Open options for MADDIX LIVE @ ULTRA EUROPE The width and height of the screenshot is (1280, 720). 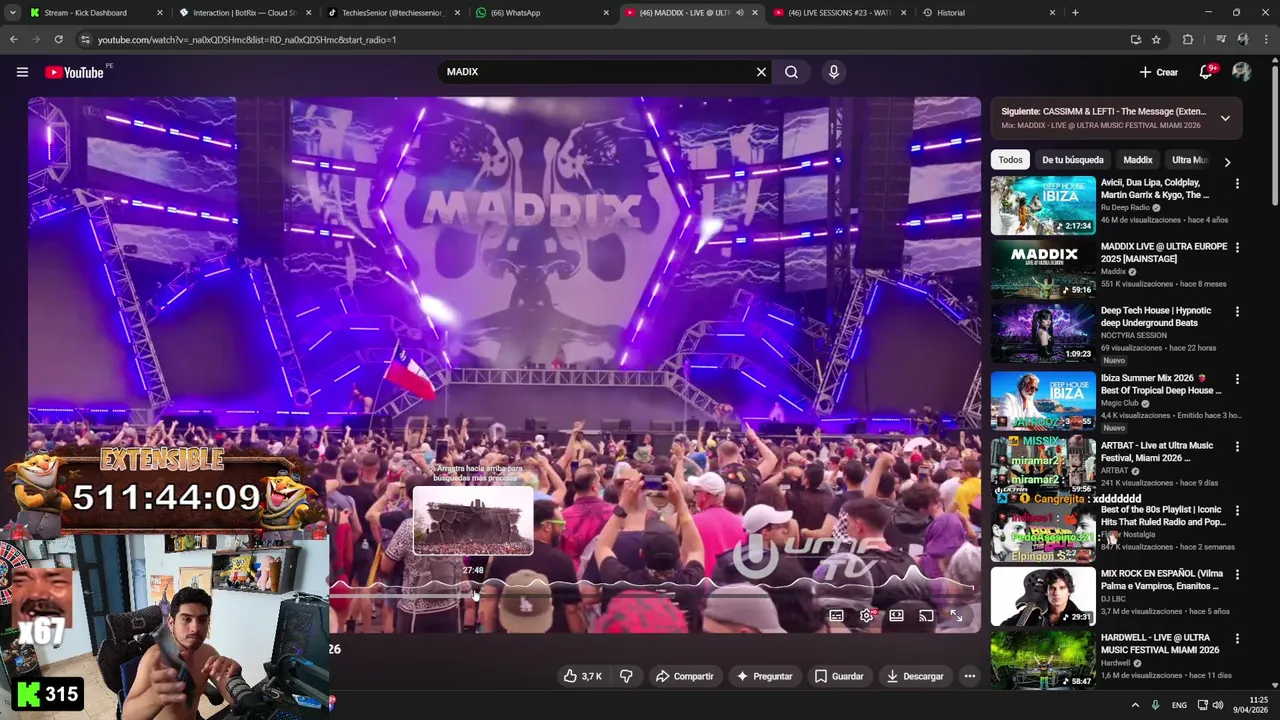1237,247
